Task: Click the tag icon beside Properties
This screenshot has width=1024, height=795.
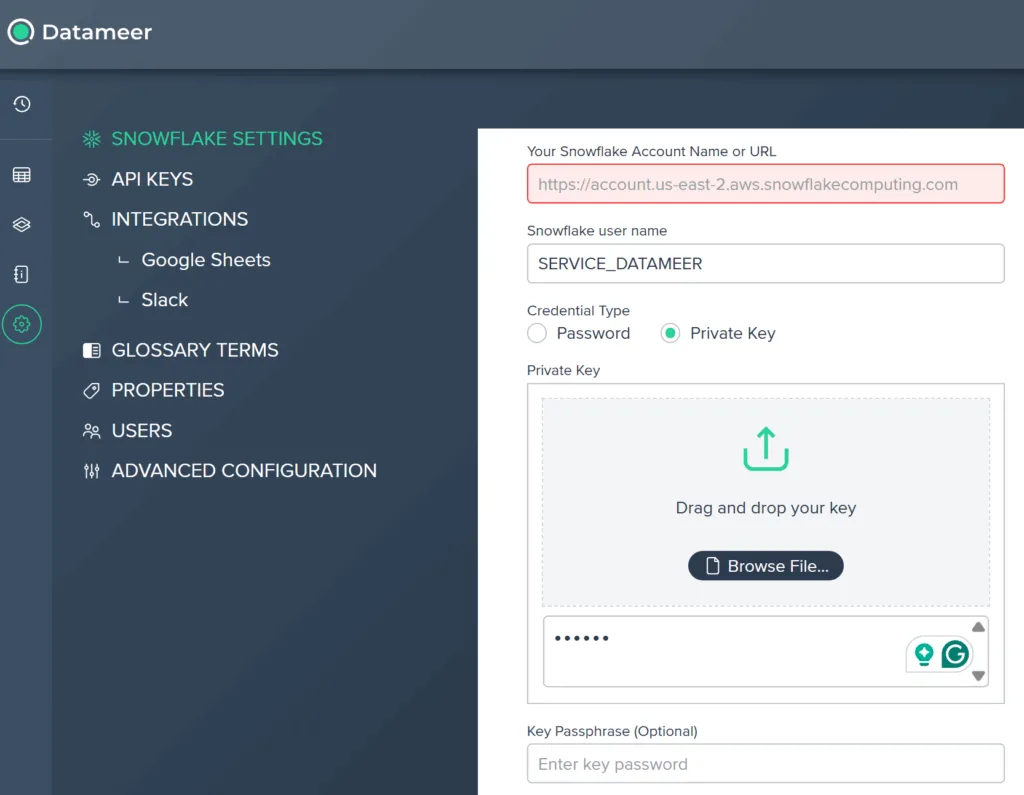Action: 91,391
